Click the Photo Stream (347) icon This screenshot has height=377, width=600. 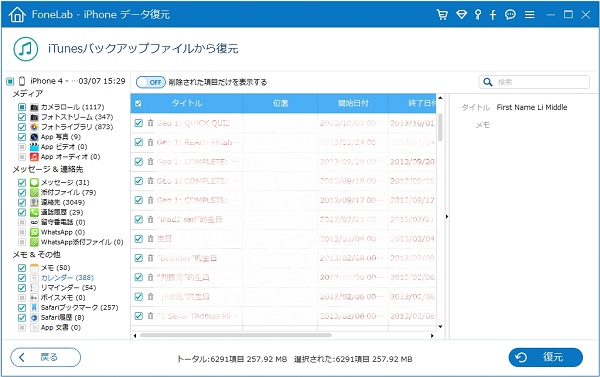click(x=34, y=117)
